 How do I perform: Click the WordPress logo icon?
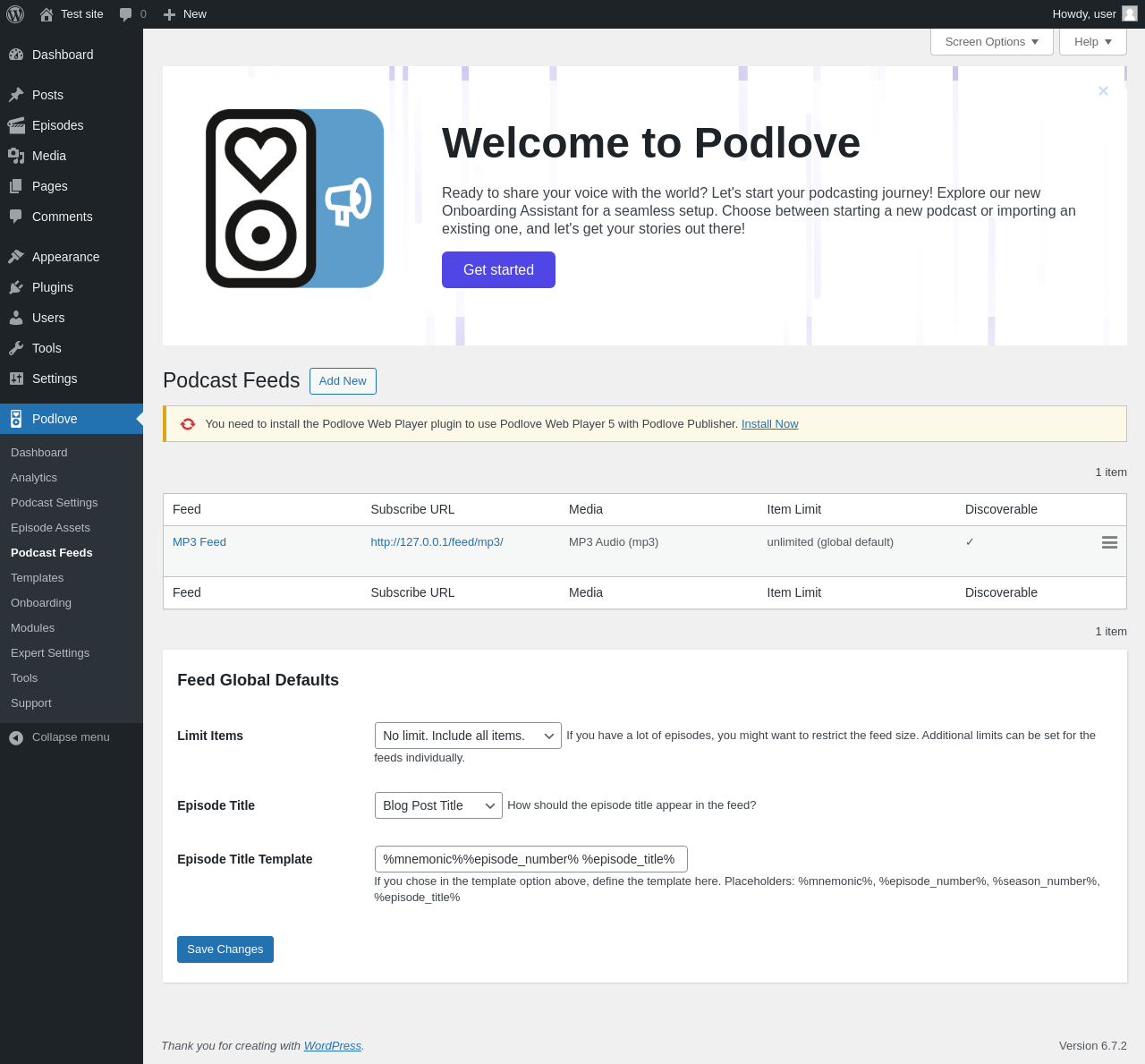pyautogui.click(x=15, y=14)
